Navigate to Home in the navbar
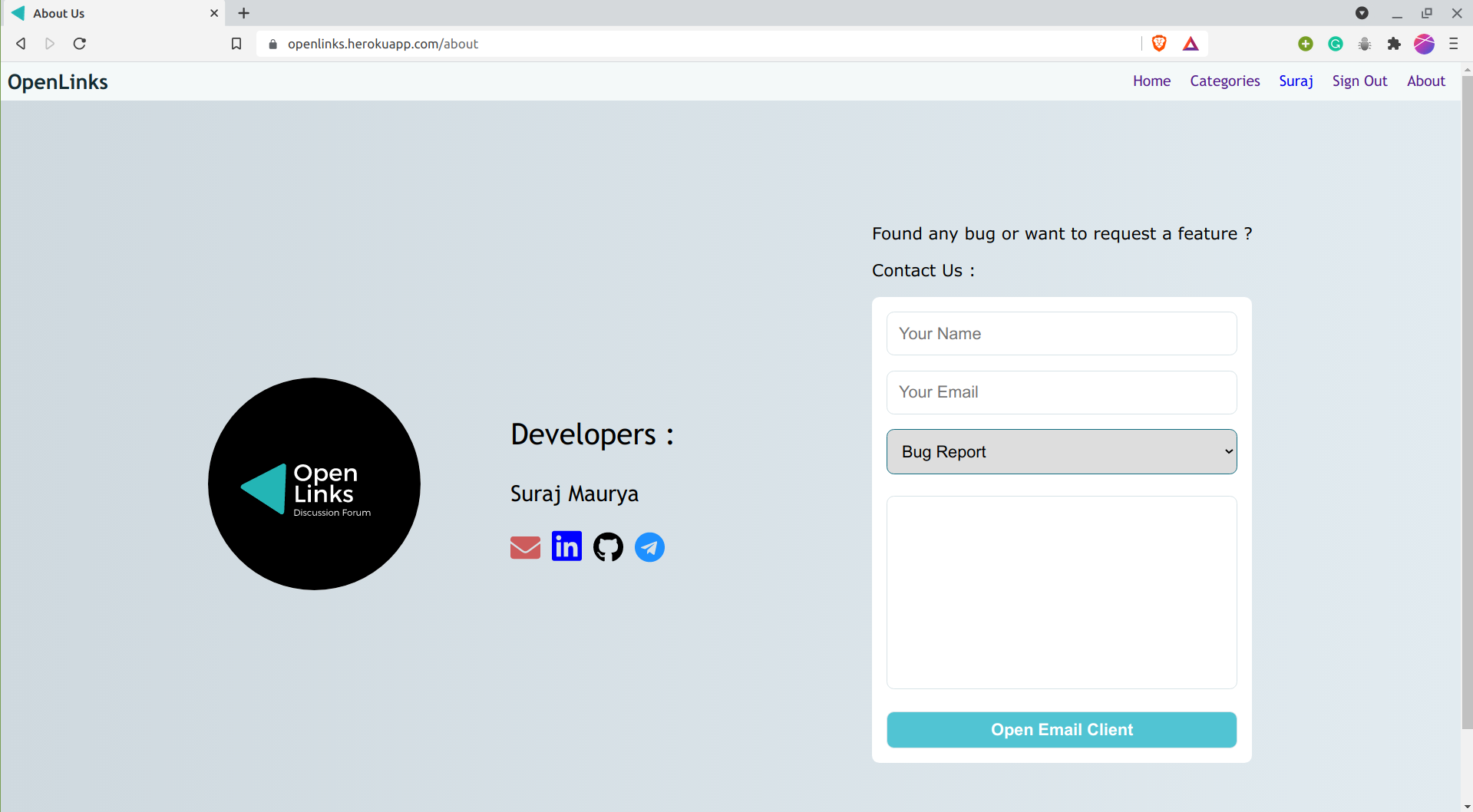 pos(1151,81)
